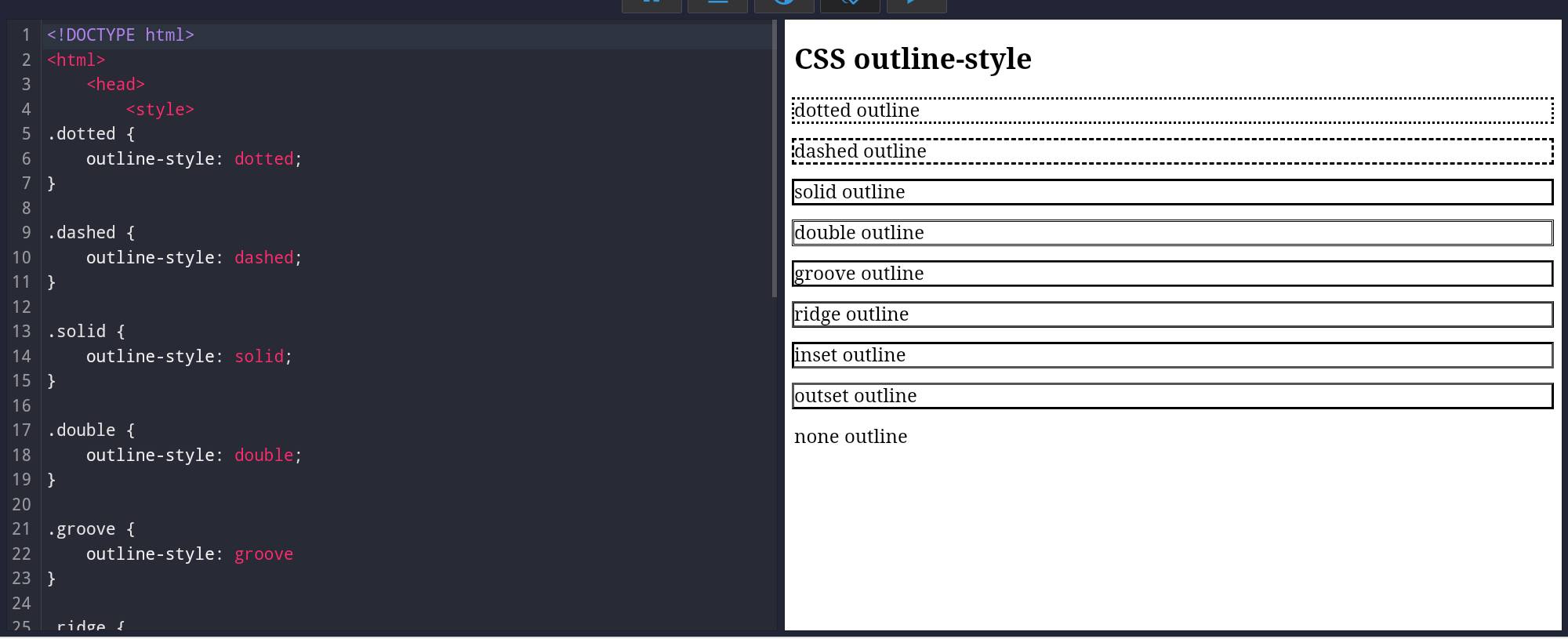
Task: Click line number 24 in the gutter
Action: click(x=21, y=604)
